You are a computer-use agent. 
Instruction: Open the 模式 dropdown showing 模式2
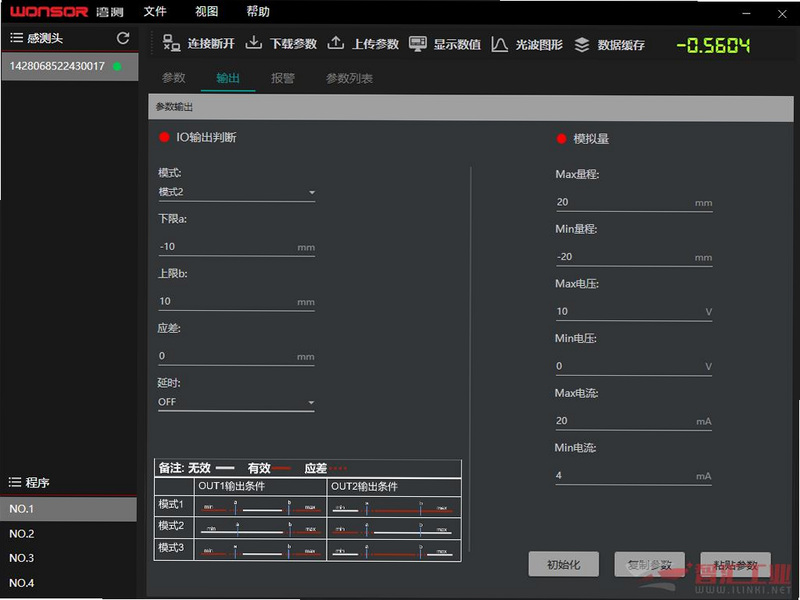[236, 192]
